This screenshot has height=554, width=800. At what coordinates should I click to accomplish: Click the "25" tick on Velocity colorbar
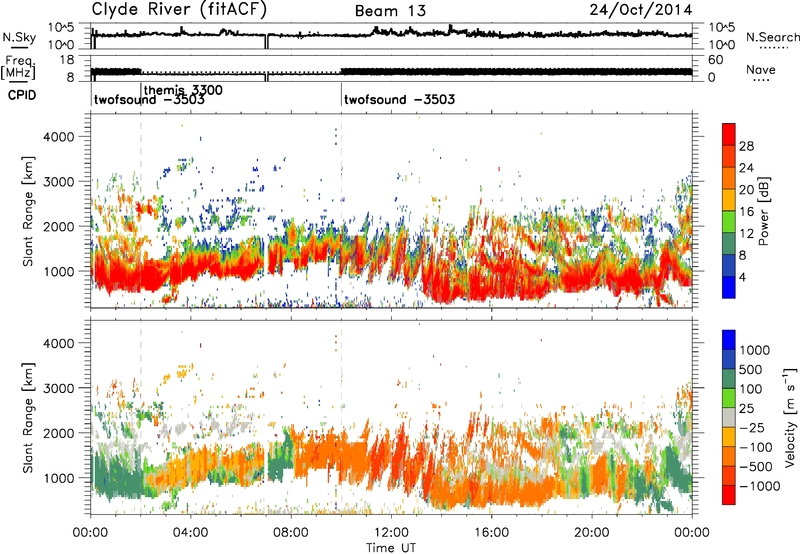click(x=746, y=408)
